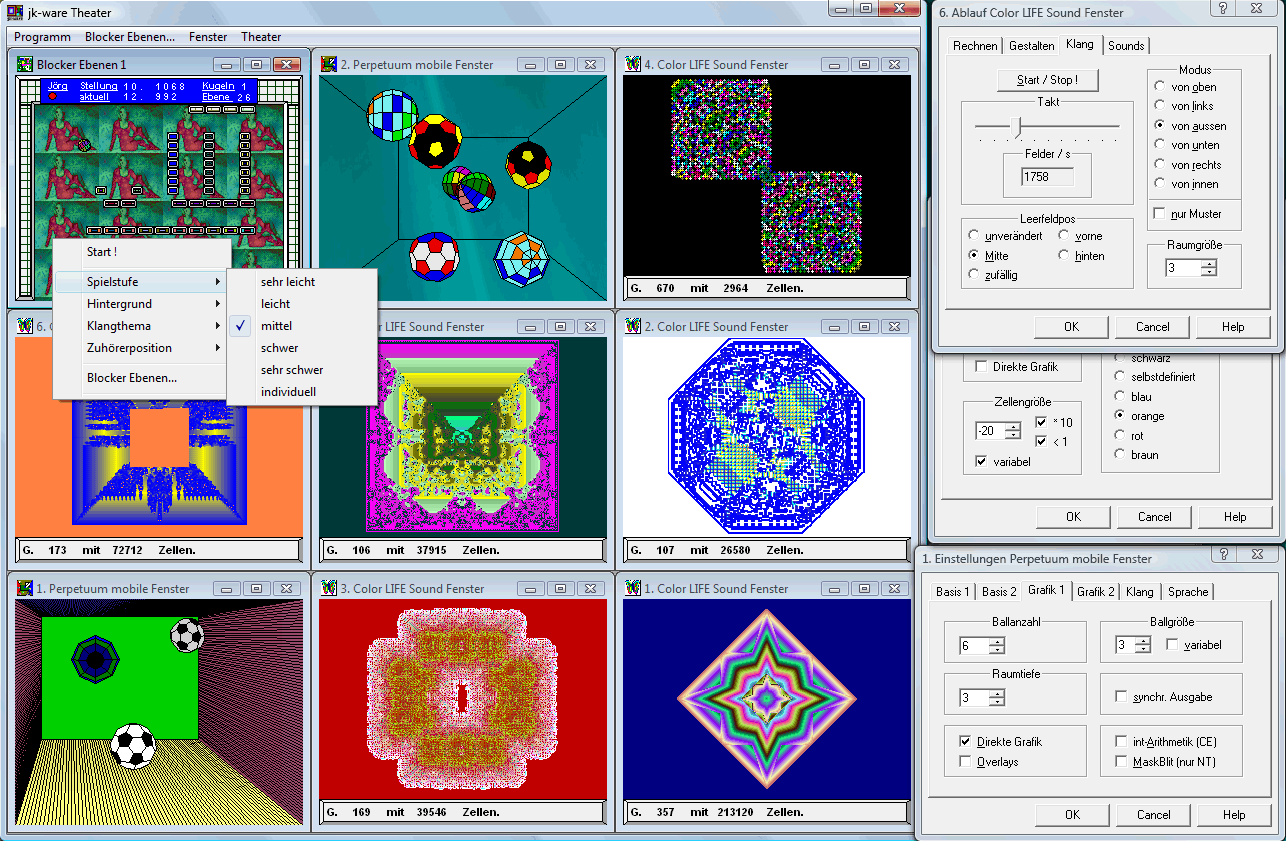Switch to the Rechnen tab
Viewport: 1286px width, 841px height.
975,46
